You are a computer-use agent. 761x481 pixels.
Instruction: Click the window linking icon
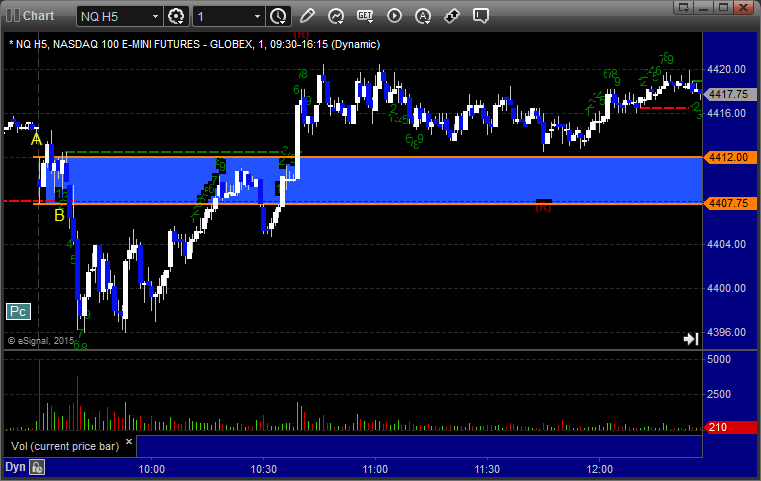click(452, 16)
